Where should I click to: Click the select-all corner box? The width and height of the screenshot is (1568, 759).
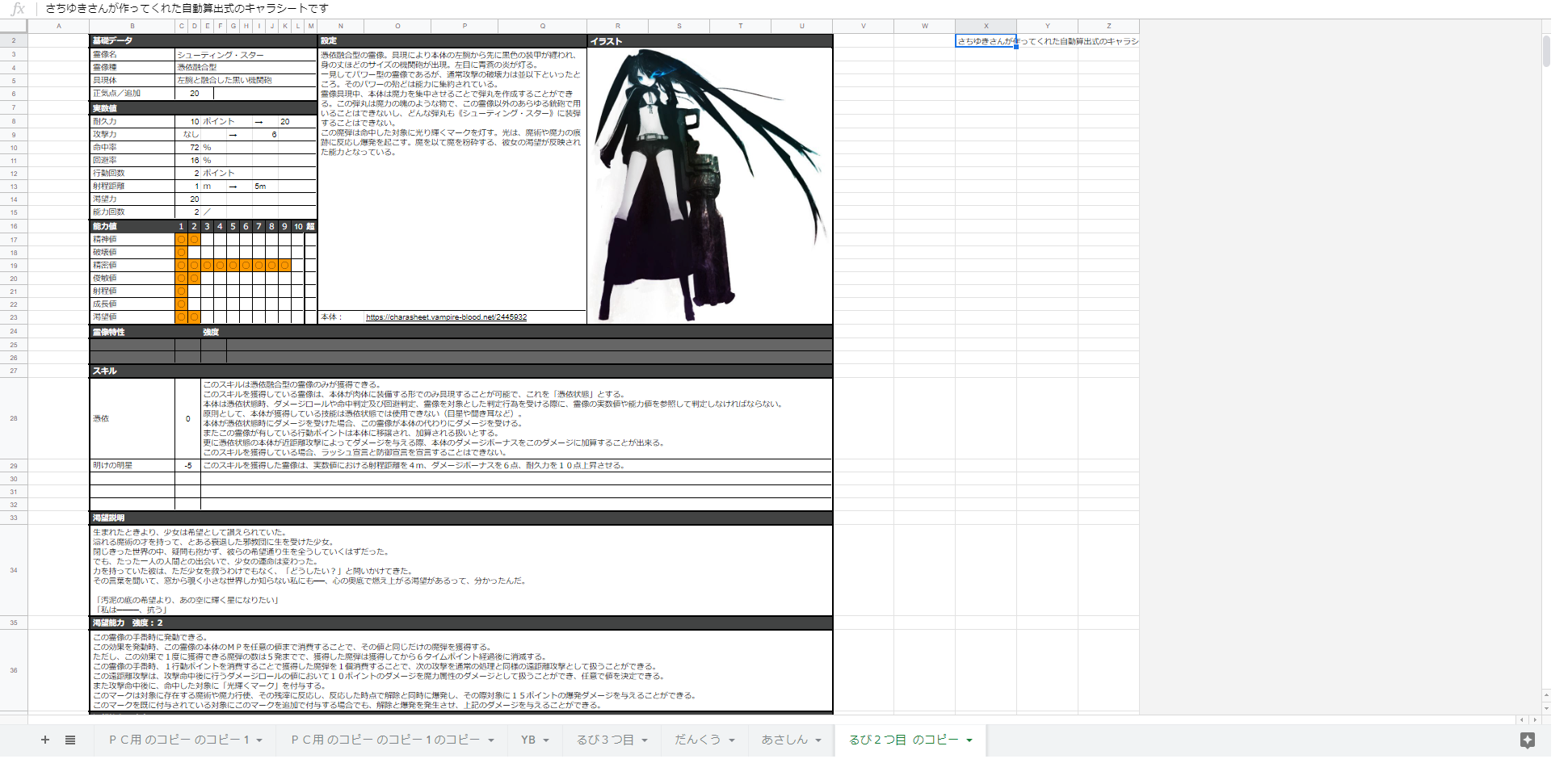(14, 26)
